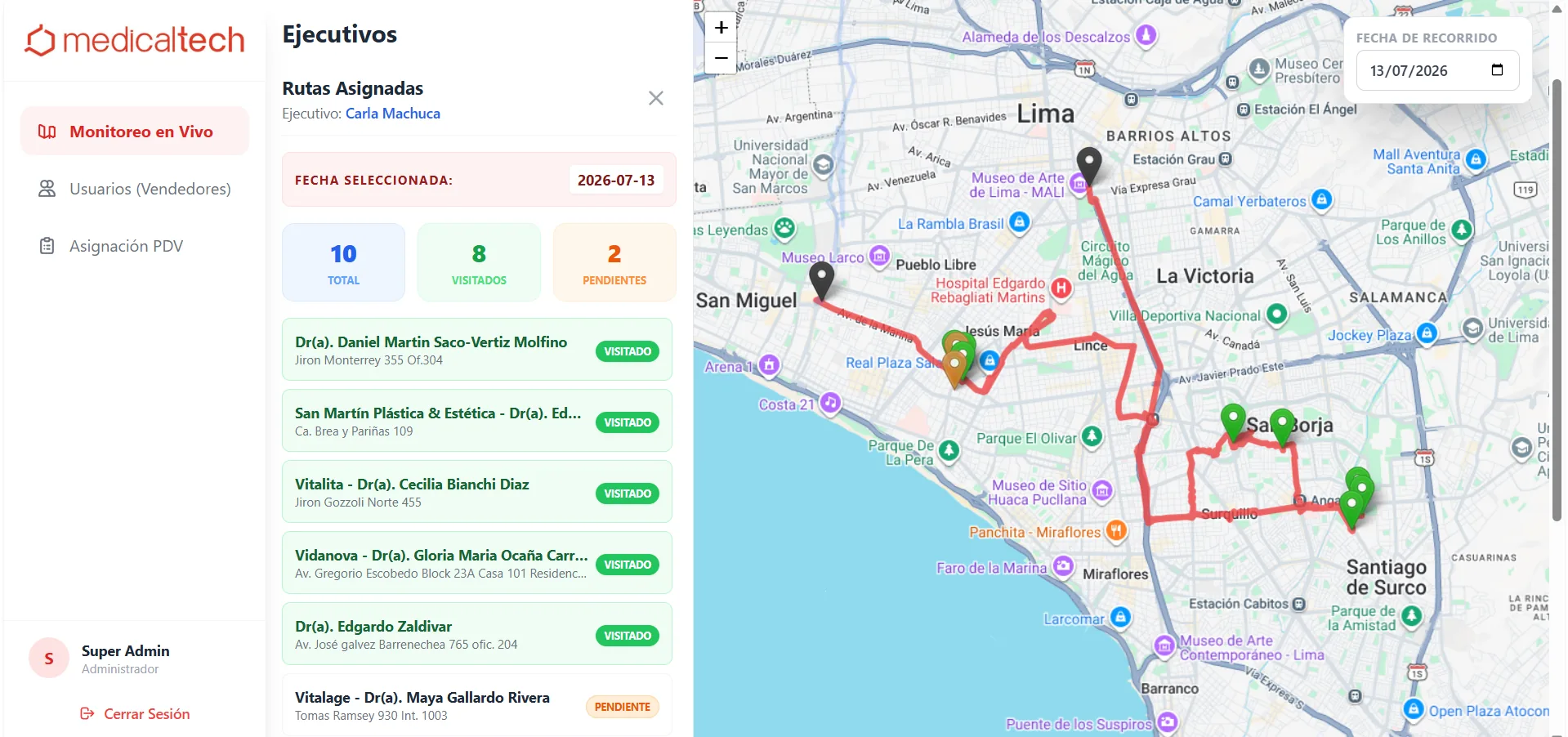Image resolution: width=1568 pixels, height=737 pixels.
Task: Click the 2026-07-13 selected date value
Action: point(616,180)
